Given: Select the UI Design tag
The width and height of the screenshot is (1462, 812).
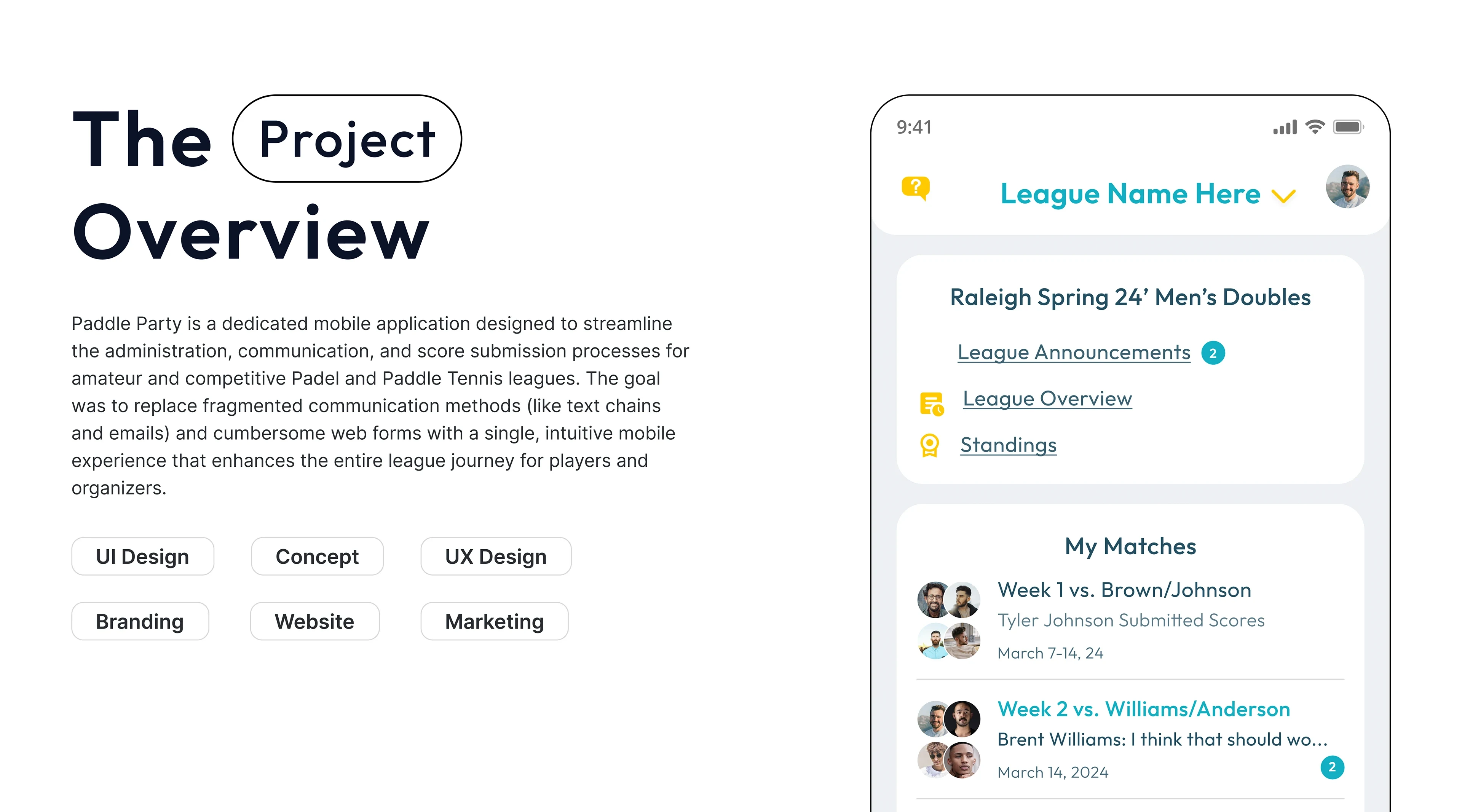Looking at the screenshot, I should point(142,557).
